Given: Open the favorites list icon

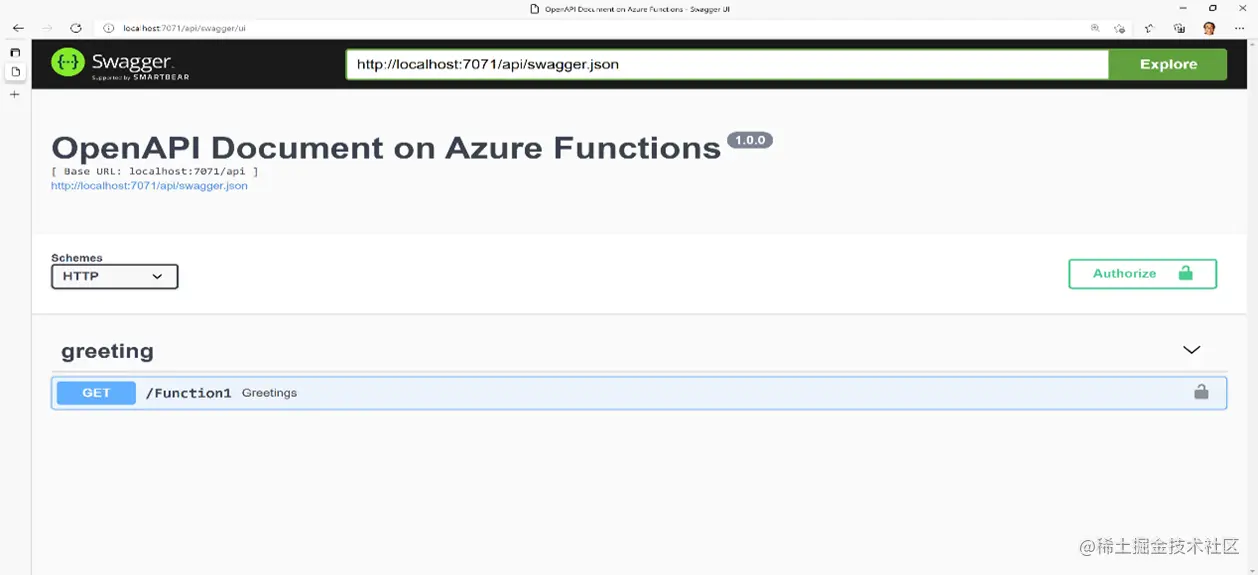Looking at the screenshot, I should click(1150, 28).
